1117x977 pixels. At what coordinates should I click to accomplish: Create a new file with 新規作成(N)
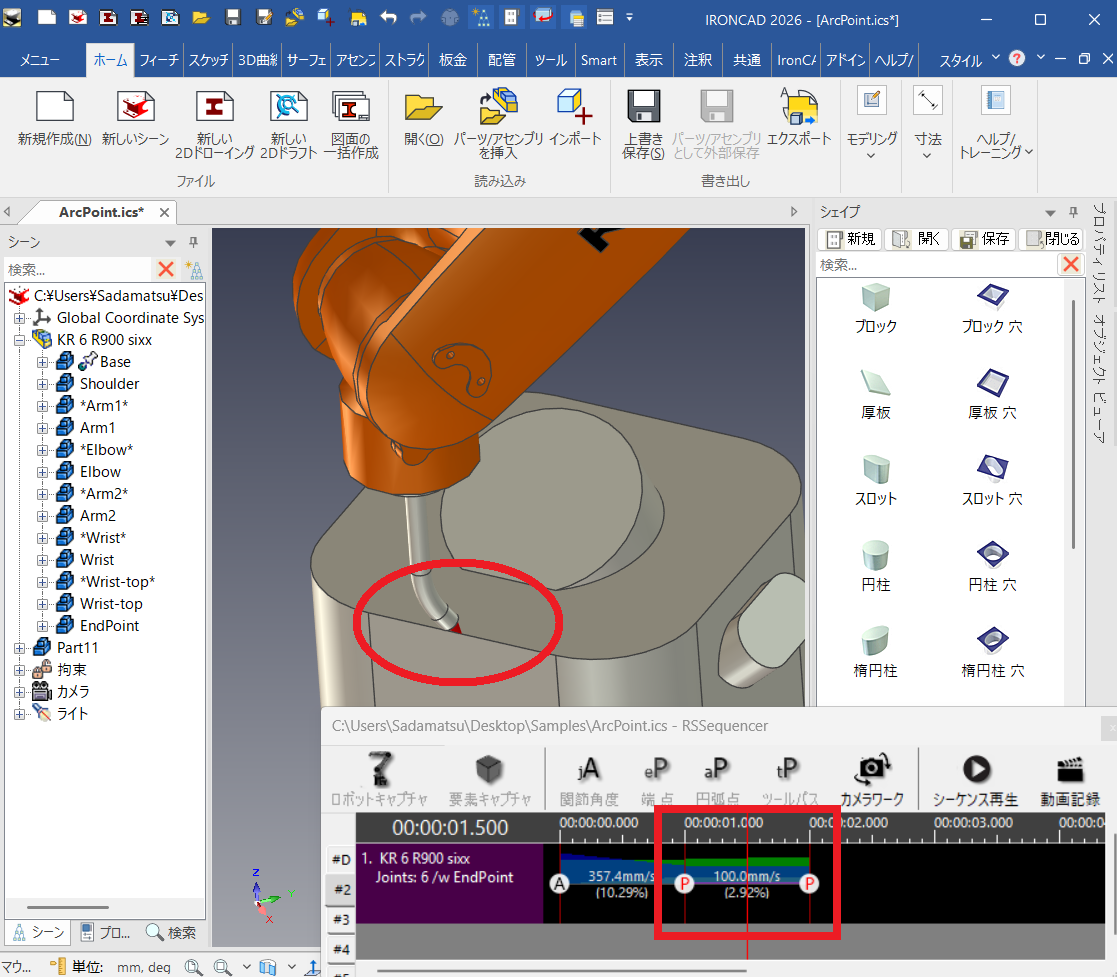point(55,118)
